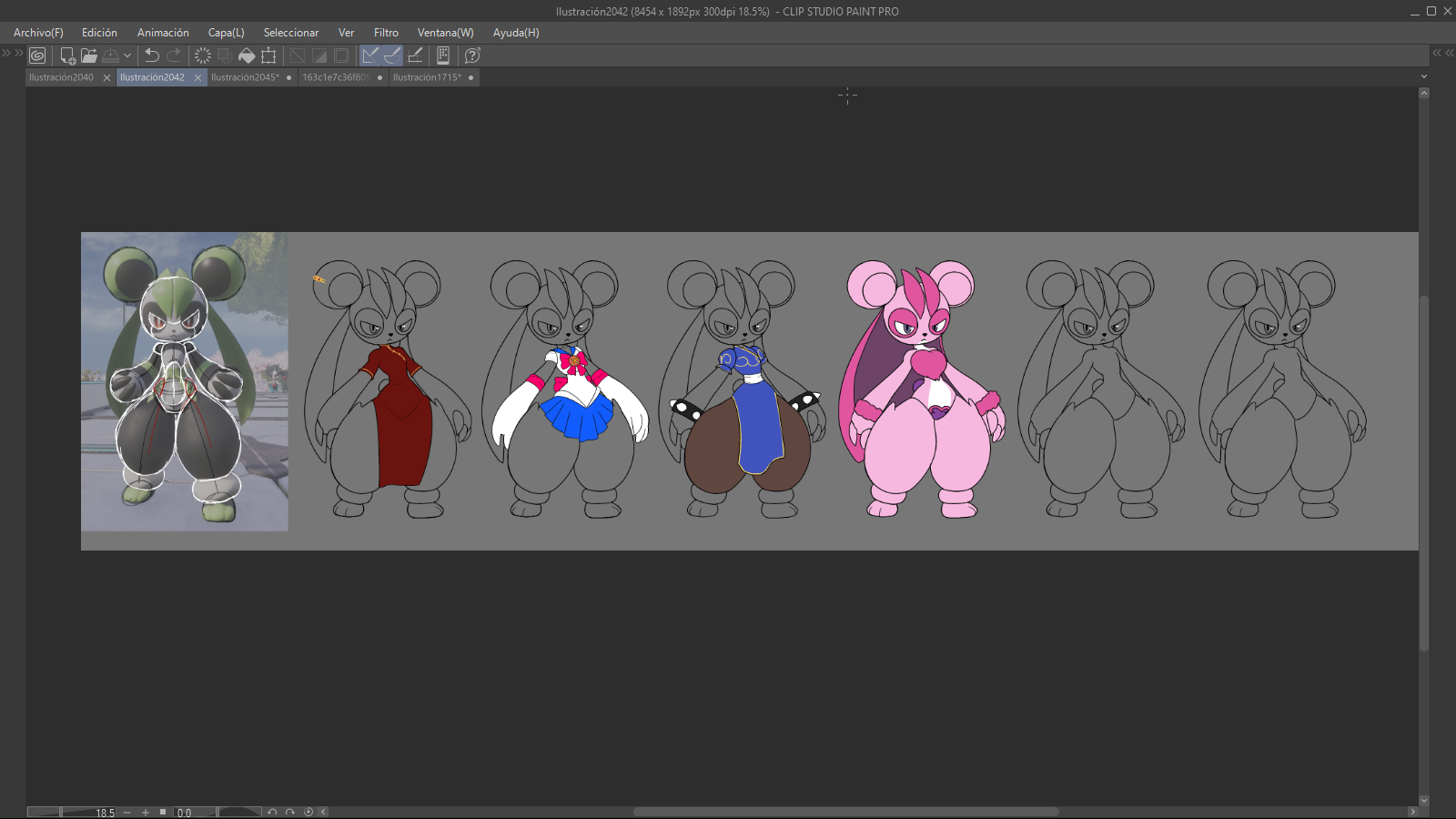1456x819 pixels.
Task: Click the Fill bucket icon
Action: pos(247,56)
